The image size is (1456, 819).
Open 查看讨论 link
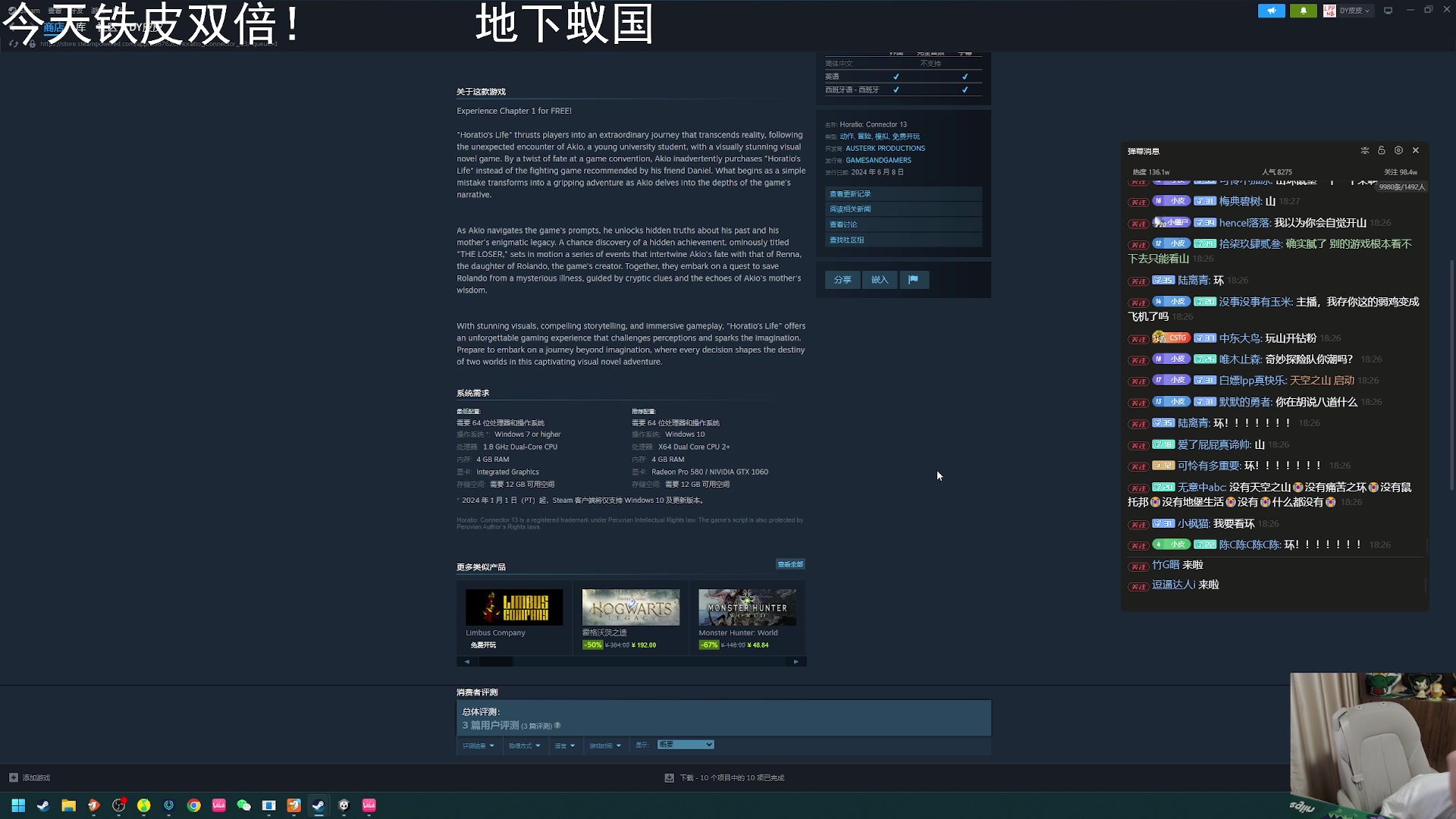click(x=903, y=224)
